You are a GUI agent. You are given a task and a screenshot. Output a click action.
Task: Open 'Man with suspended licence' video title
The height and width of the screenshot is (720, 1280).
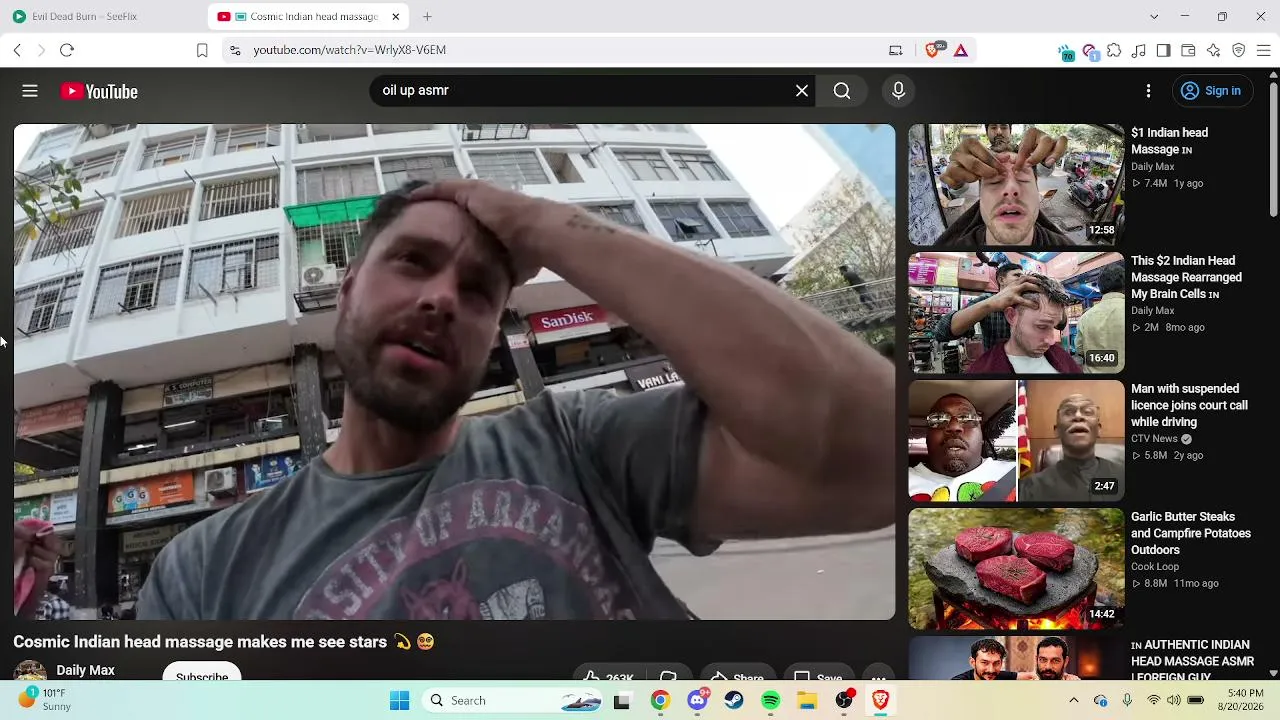(1189, 405)
